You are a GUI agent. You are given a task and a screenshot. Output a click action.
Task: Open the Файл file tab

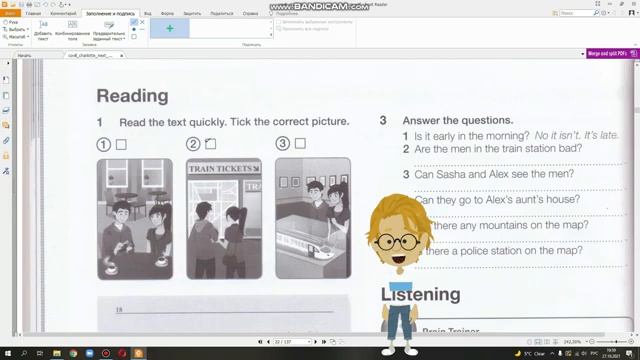point(10,13)
